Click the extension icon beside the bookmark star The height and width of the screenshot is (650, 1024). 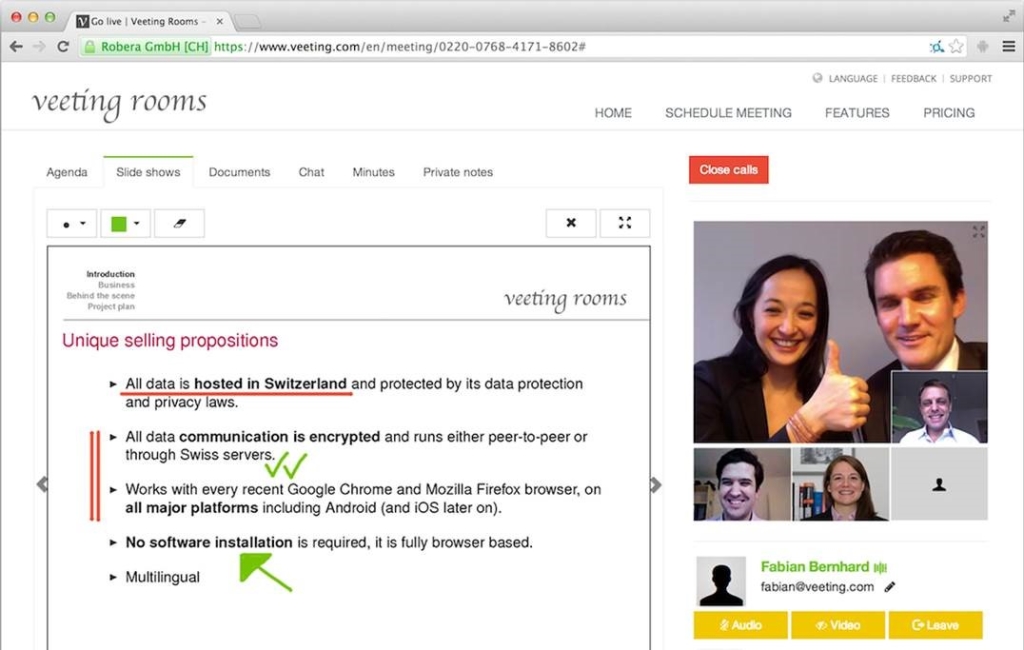(x=936, y=46)
